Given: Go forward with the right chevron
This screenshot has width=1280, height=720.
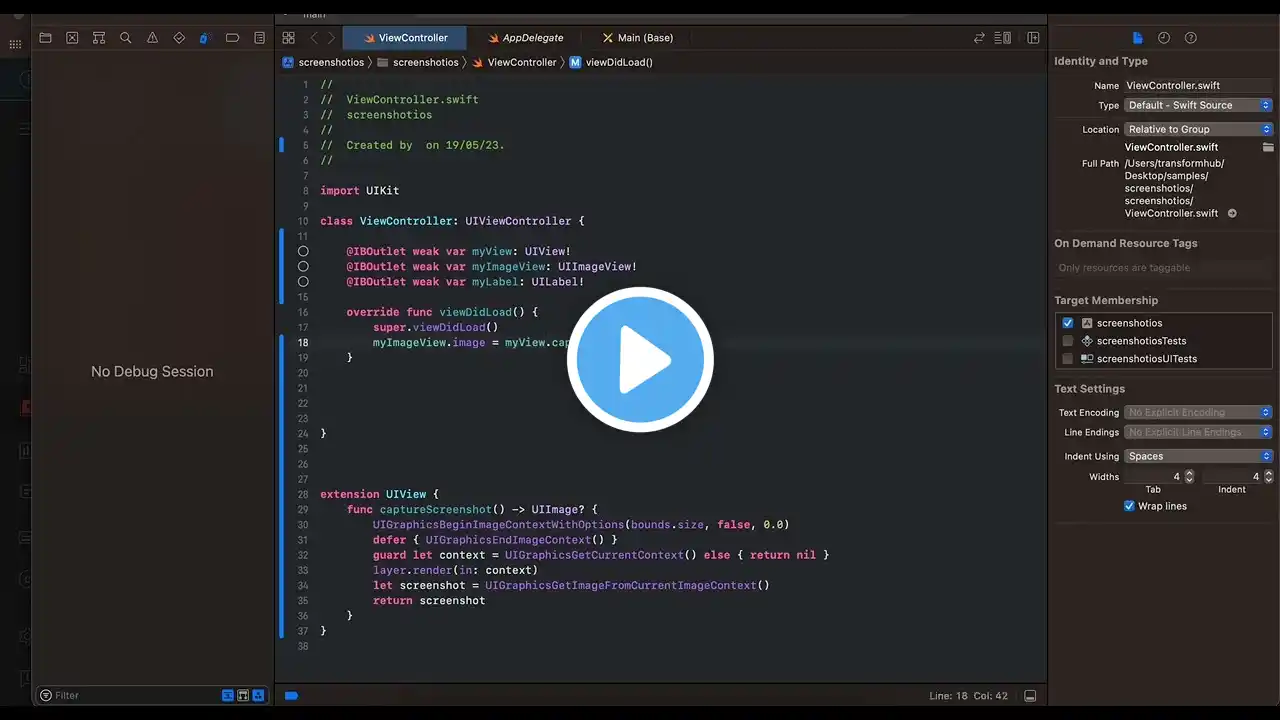Looking at the screenshot, I should coord(331,38).
